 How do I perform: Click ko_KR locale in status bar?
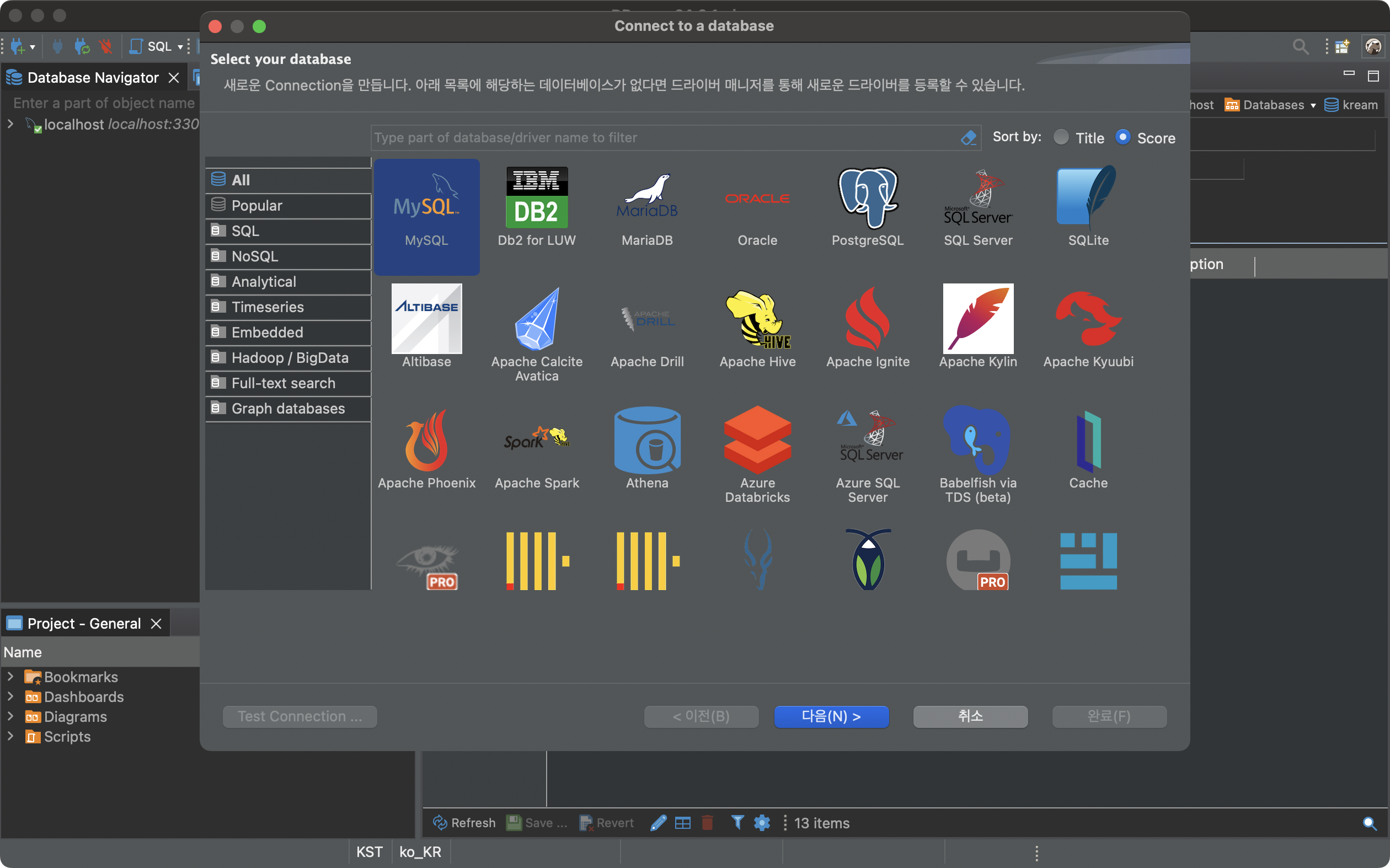point(420,851)
